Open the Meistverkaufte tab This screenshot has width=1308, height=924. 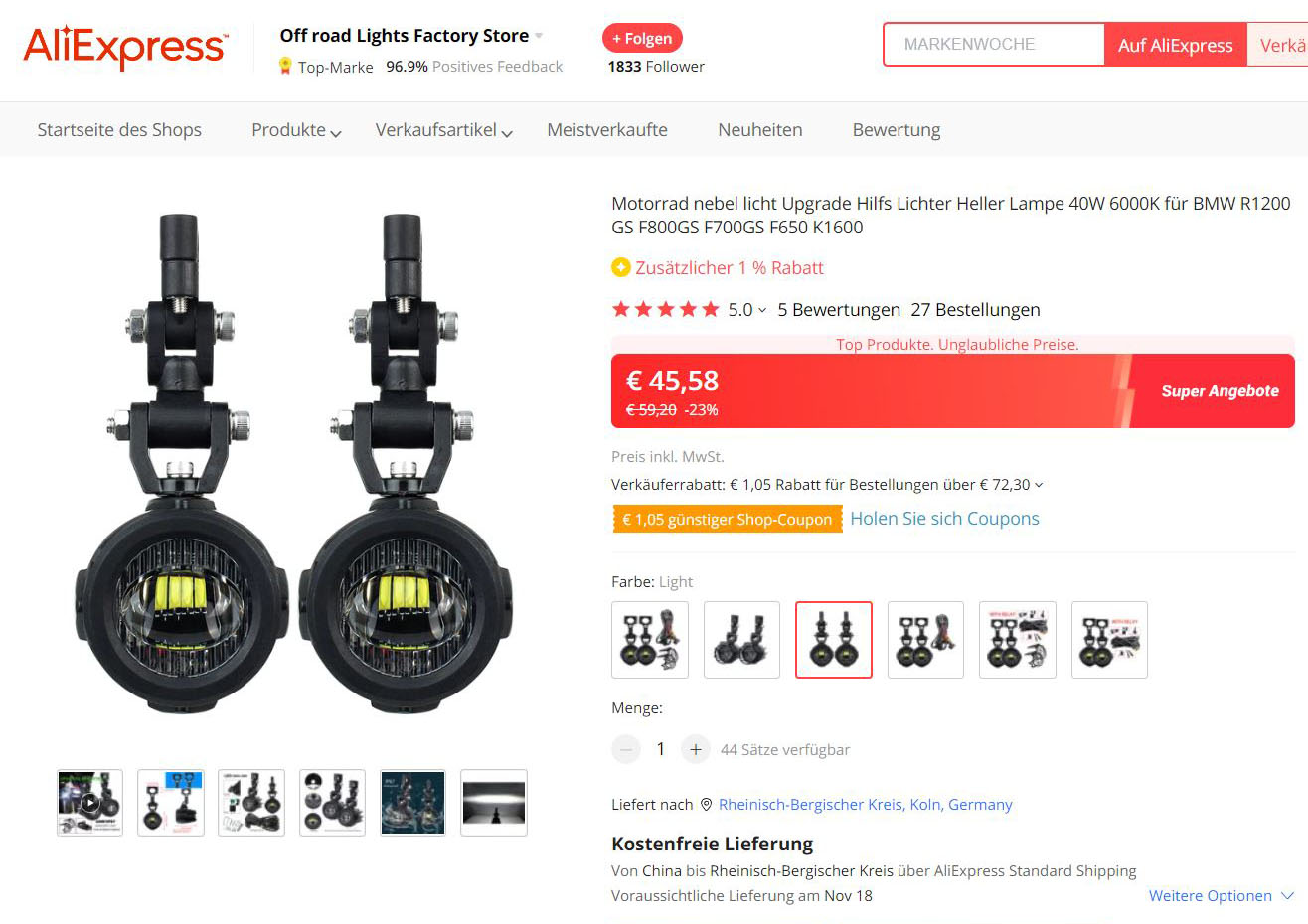click(x=607, y=130)
